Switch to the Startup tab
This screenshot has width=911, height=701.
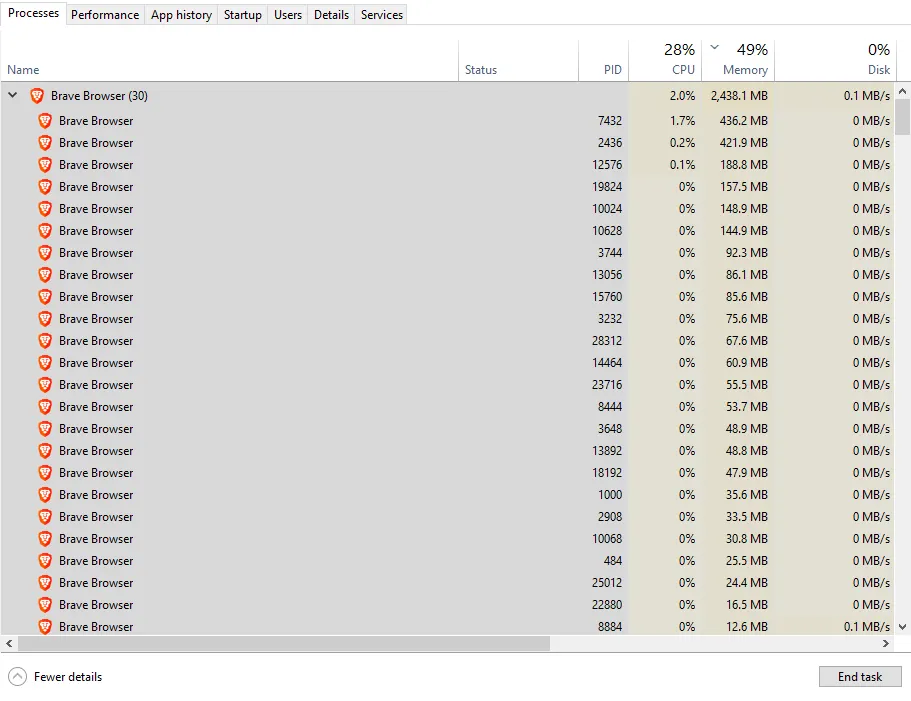click(243, 15)
